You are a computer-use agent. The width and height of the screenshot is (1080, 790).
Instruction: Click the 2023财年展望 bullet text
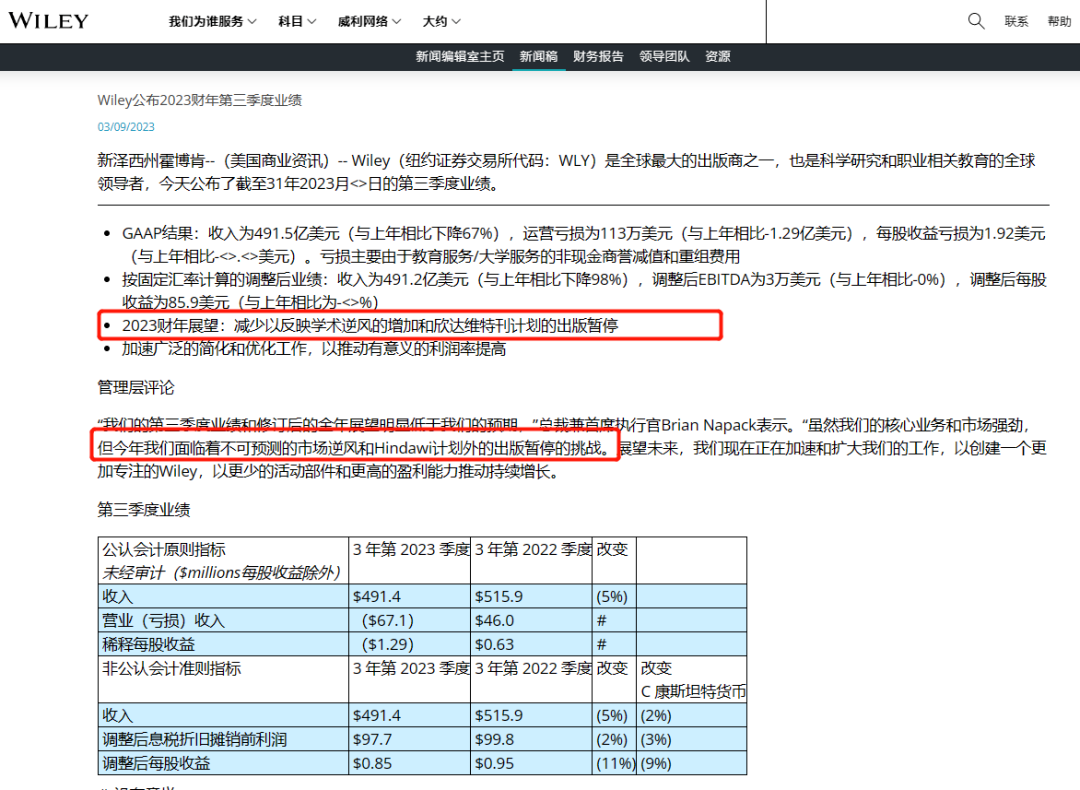[x=370, y=325]
